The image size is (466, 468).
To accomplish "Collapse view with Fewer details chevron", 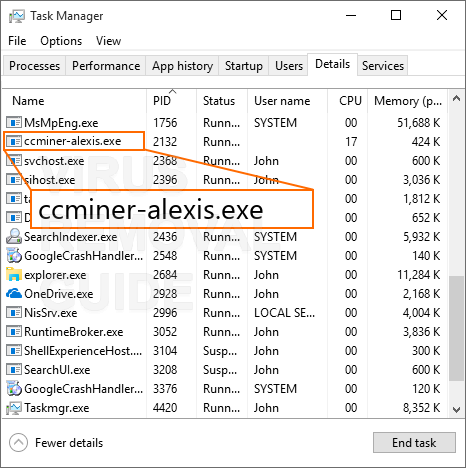I will (18, 443).
